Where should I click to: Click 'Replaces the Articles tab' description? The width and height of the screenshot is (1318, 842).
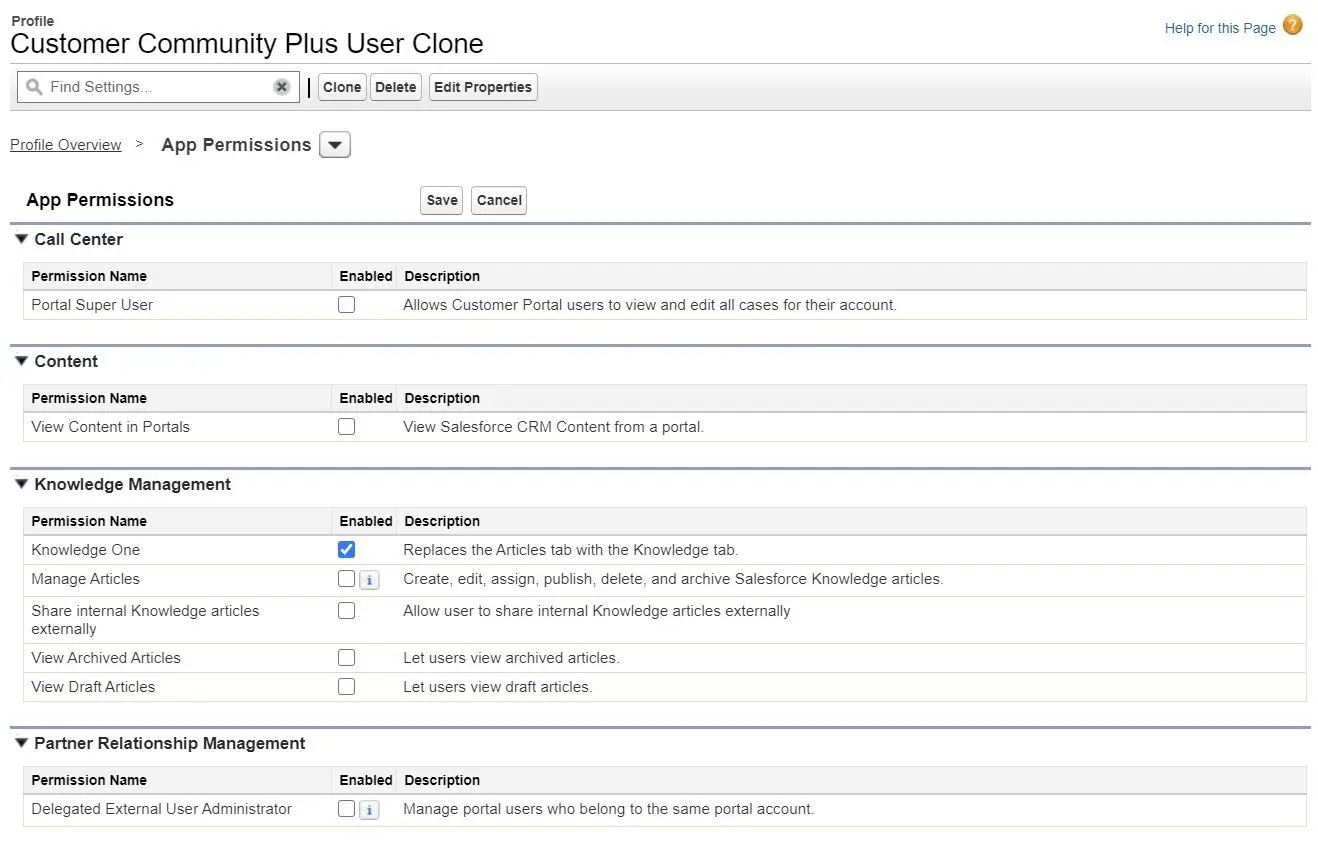click(570, 550)
